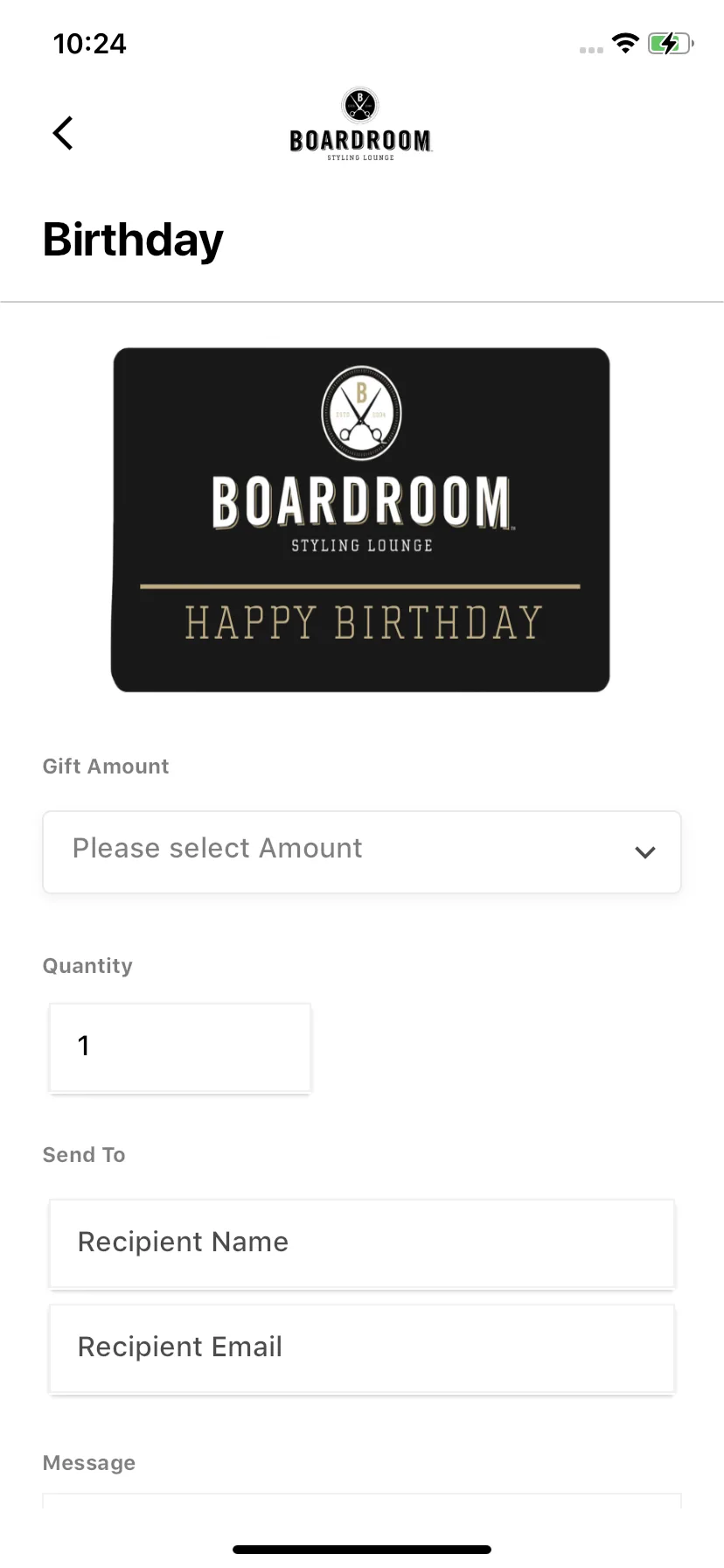Tap the back arrow icon
This screenshot has height=1568, width=724.
pos(63,133)
